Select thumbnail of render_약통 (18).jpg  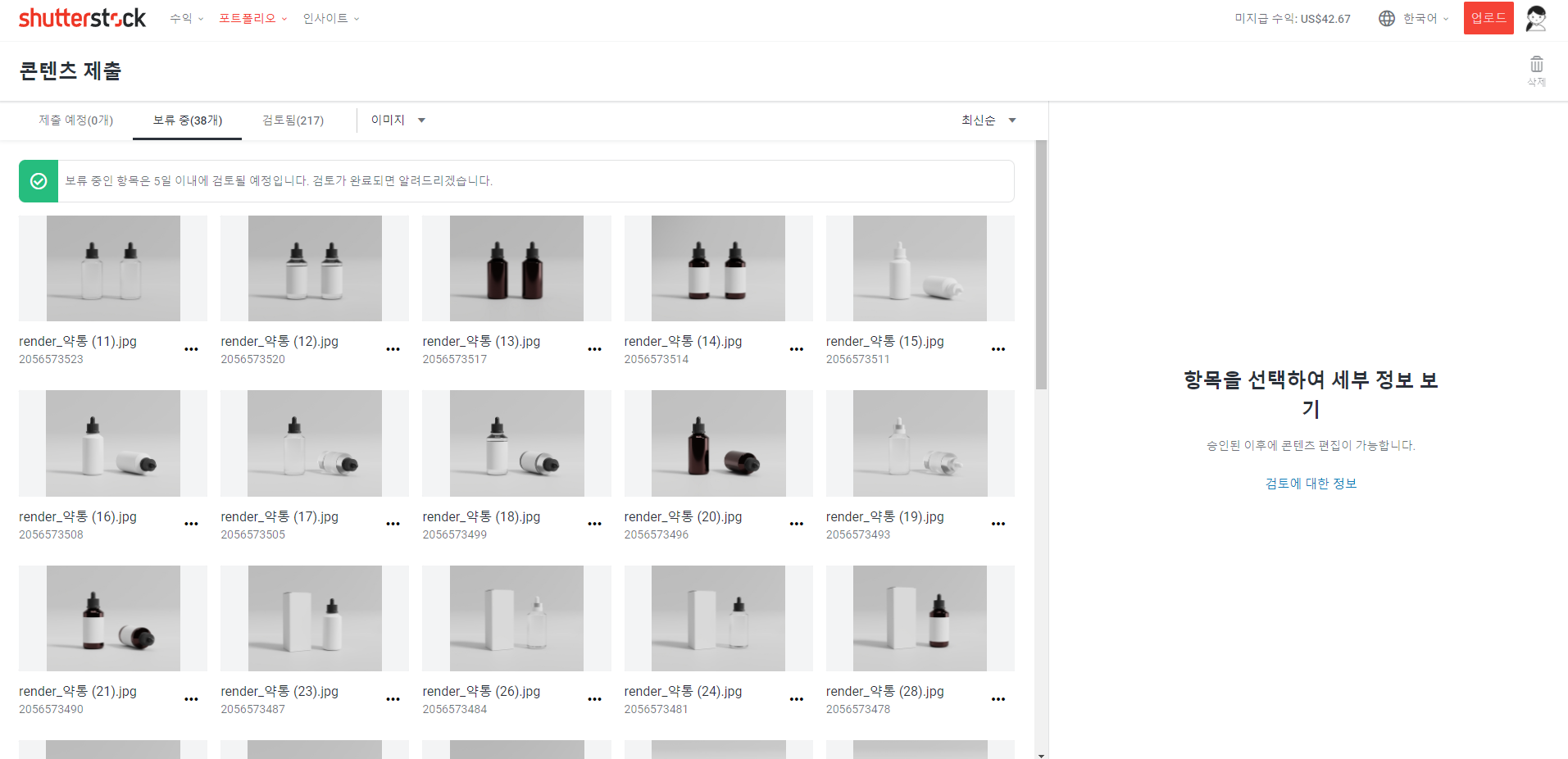pyautogui.click(x=516, y=443)
